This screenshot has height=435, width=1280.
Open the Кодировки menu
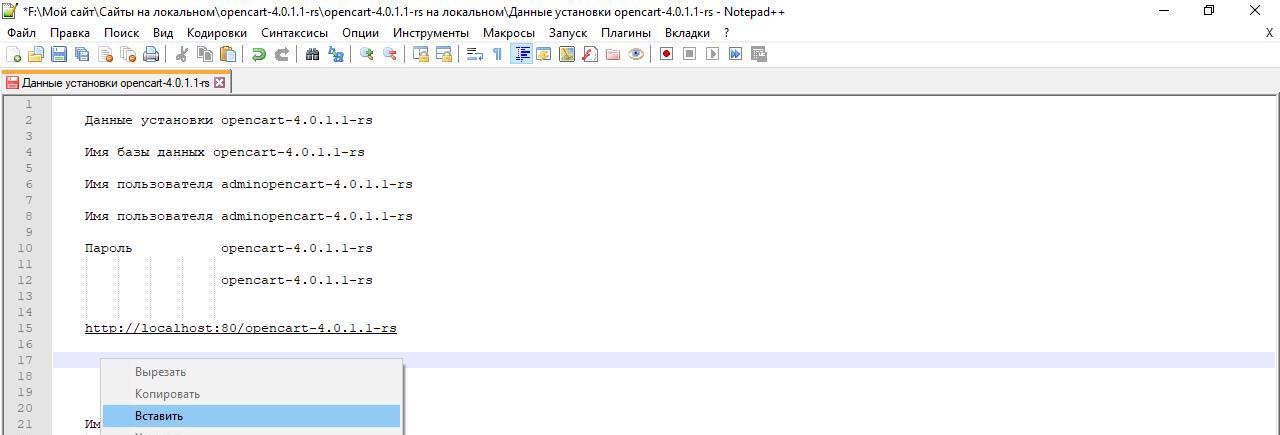[216, 32]
